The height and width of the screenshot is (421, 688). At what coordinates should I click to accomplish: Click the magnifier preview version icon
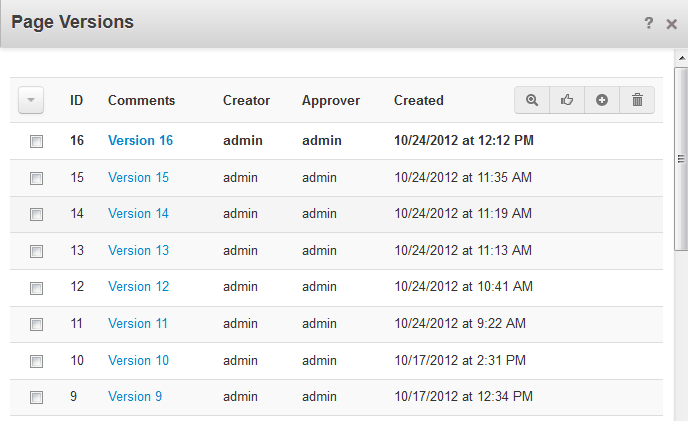tap(532, 100)
